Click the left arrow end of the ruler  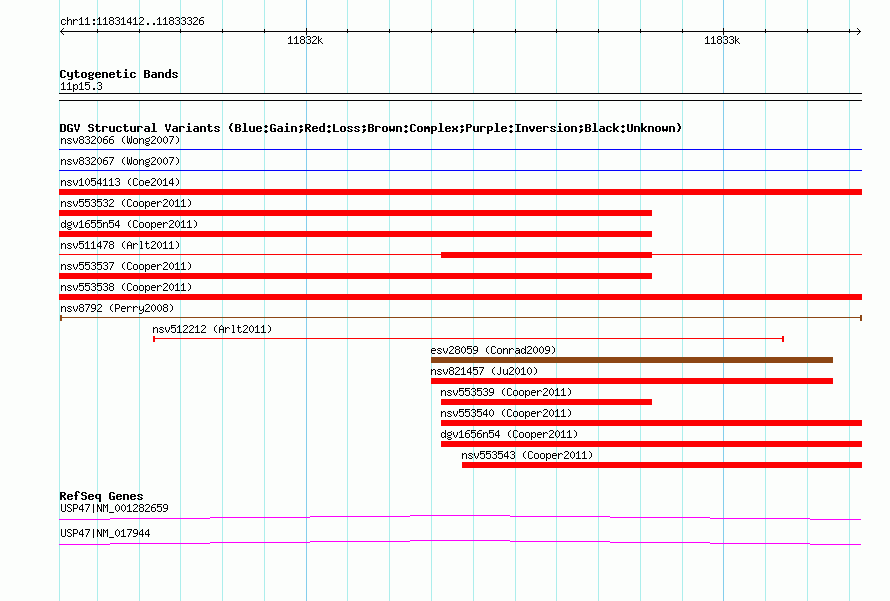coord(62,31)
